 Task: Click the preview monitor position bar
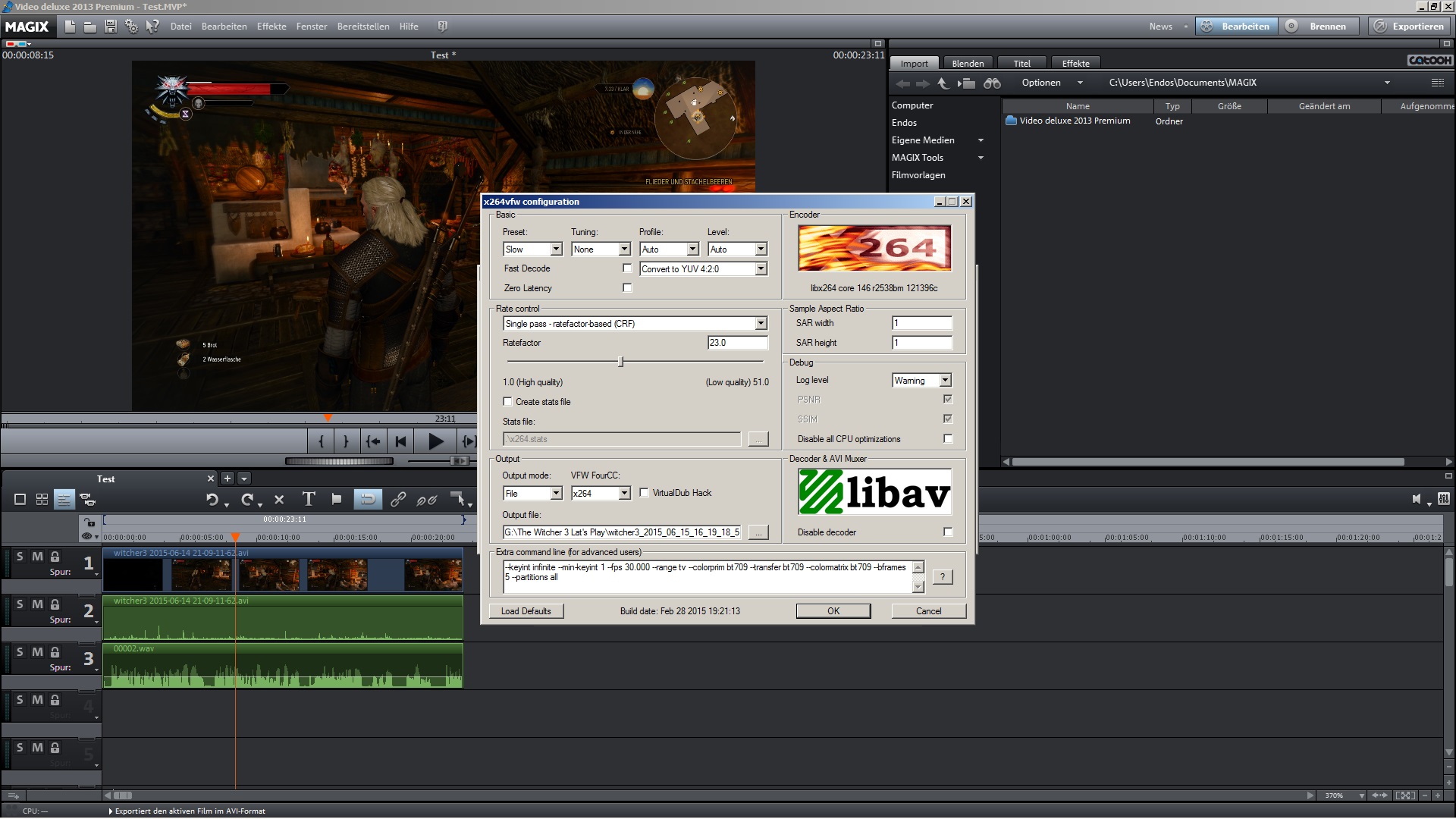click(x=239, y=419)
